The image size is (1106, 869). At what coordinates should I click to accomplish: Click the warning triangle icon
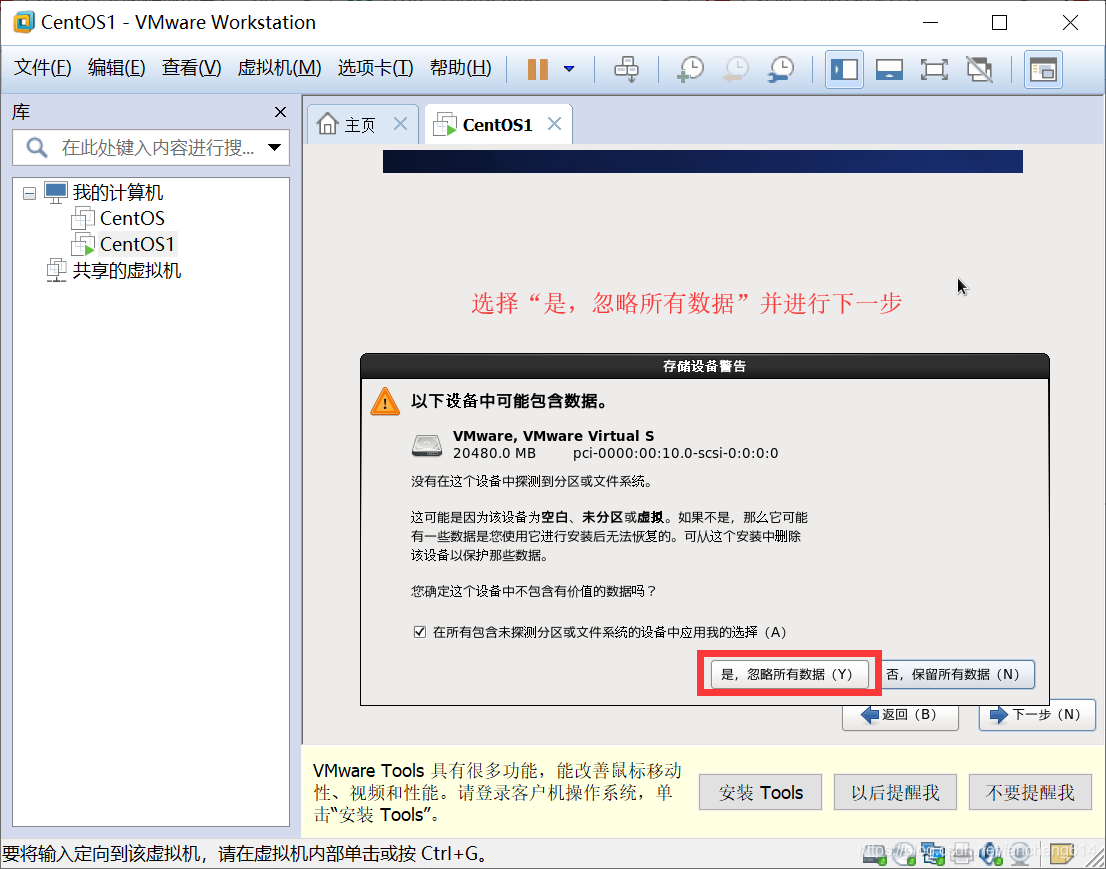pos(385,401)
